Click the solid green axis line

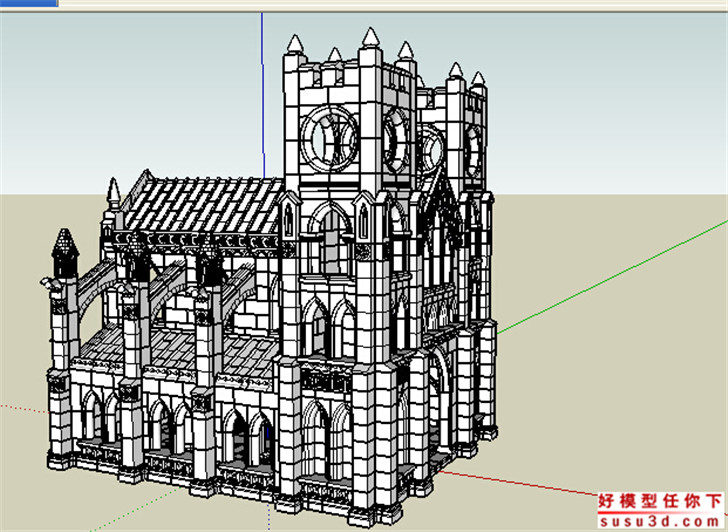click(x=612, y=278)
